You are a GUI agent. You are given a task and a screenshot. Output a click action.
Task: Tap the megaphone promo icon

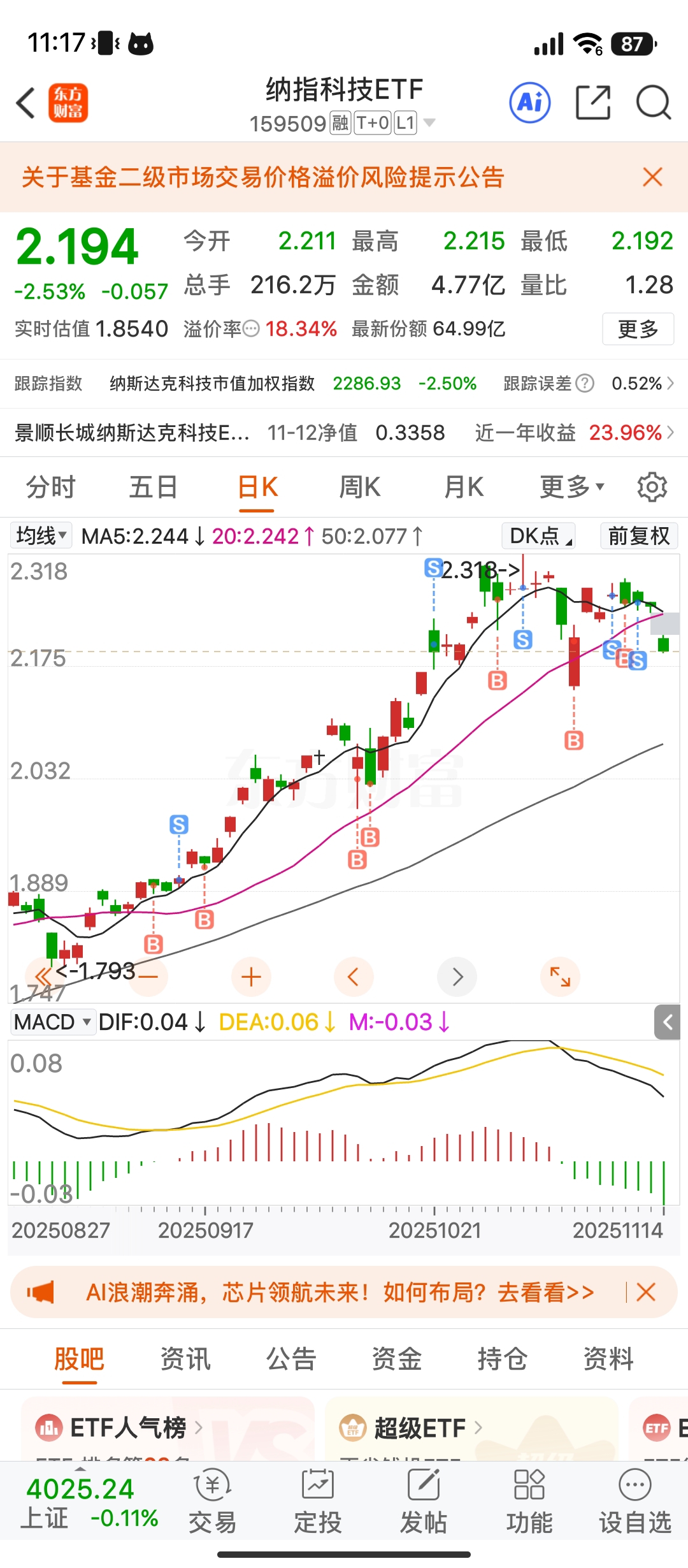click(41, 1292)
